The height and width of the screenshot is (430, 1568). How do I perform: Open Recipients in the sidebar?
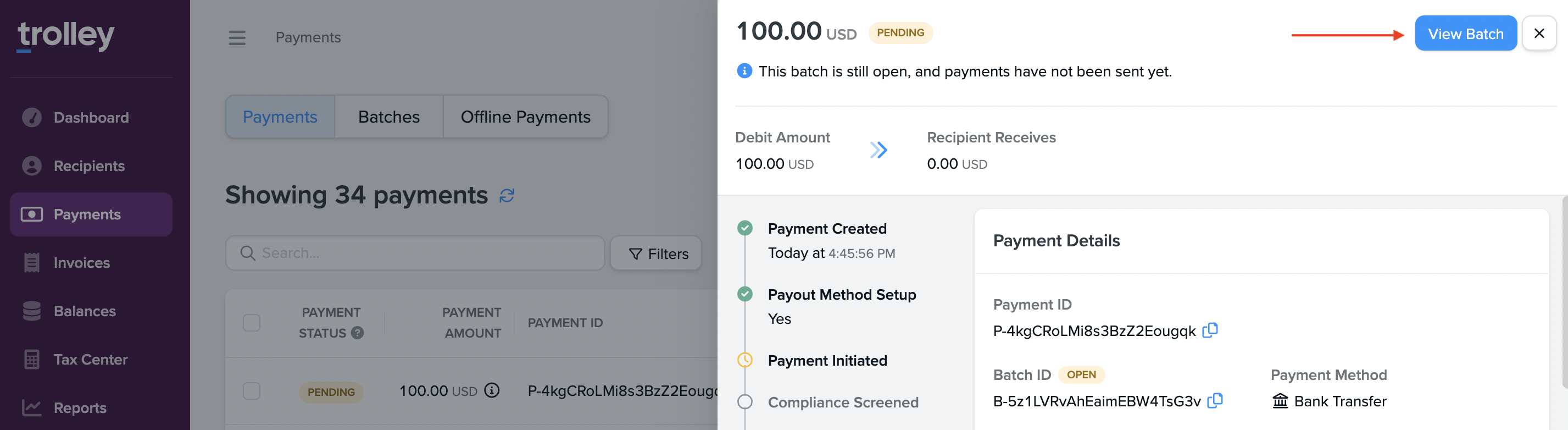[x=89, y=166]
